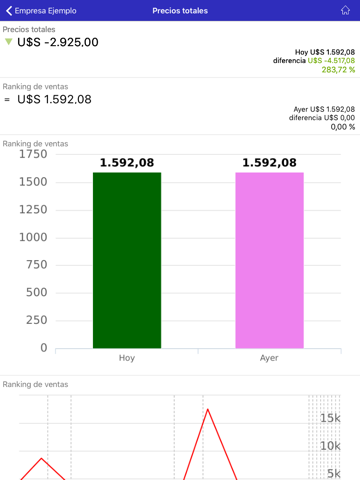
Task: Tap the back chevron arrow
Action: pos(9,11)
